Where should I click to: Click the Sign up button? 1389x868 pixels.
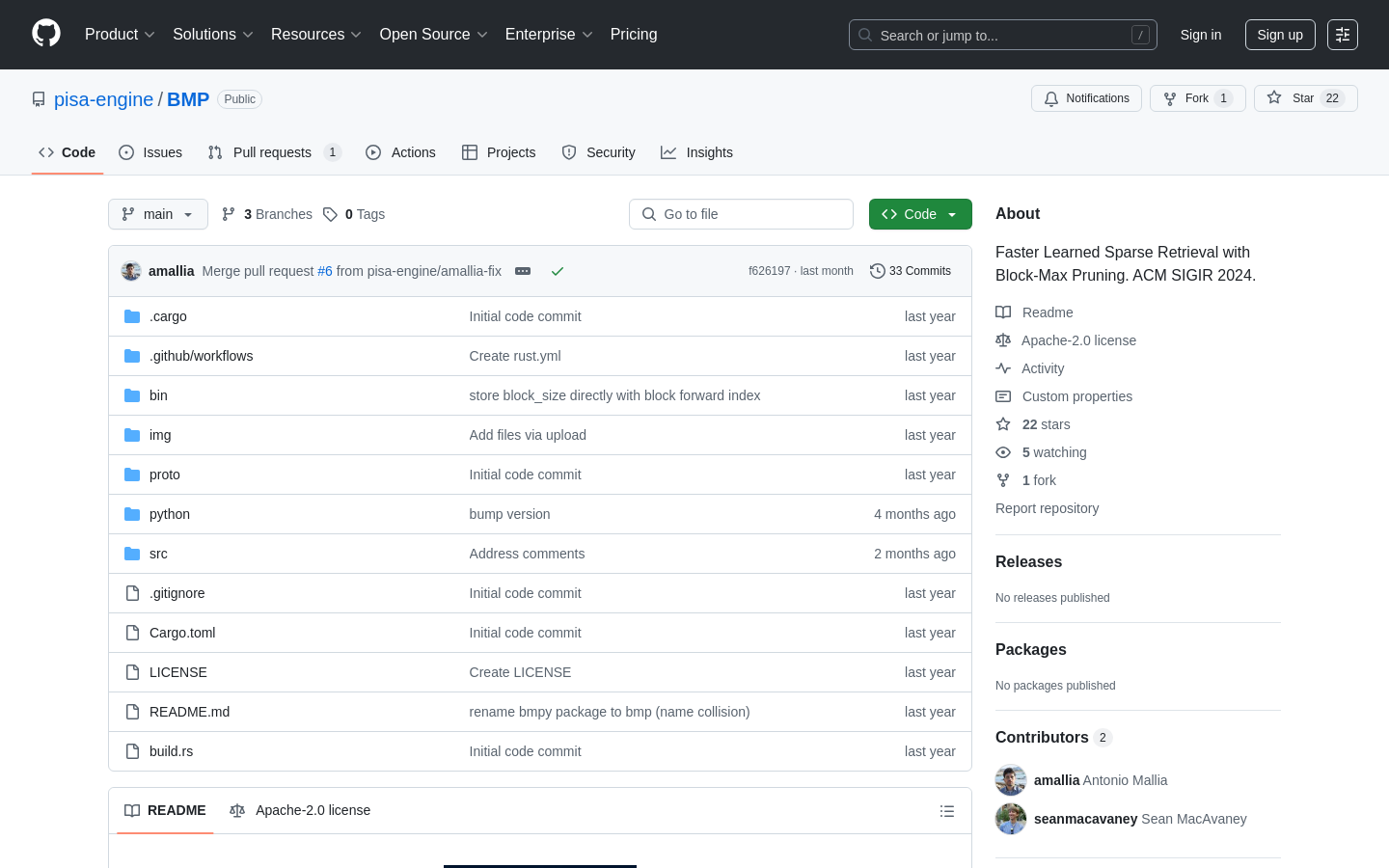(x=1280, y=35)
